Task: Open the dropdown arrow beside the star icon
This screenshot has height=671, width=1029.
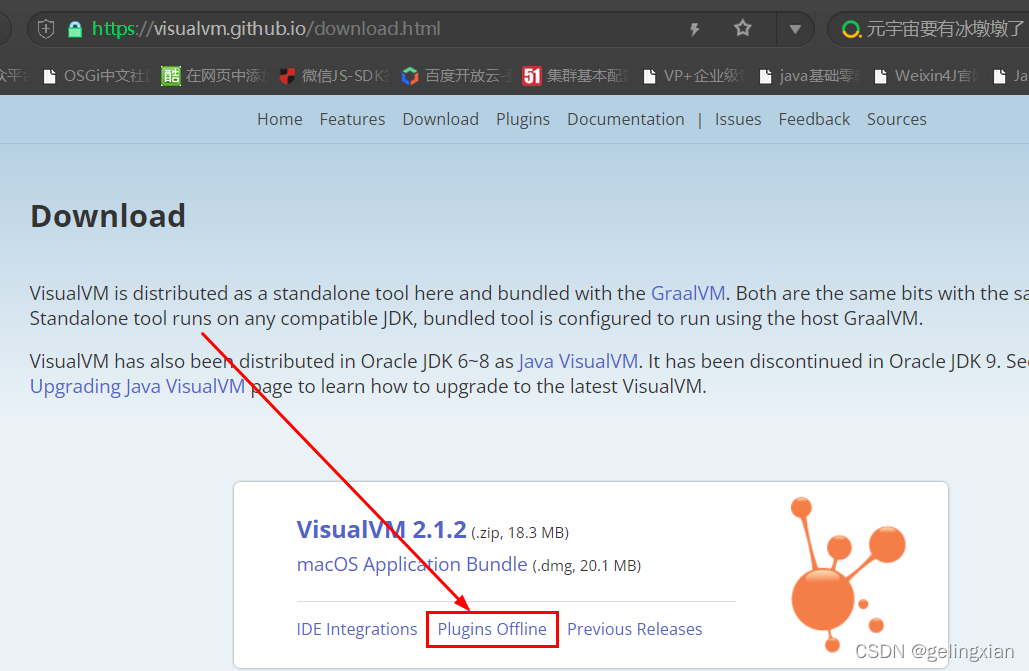Action: click(x=795, y=28)
